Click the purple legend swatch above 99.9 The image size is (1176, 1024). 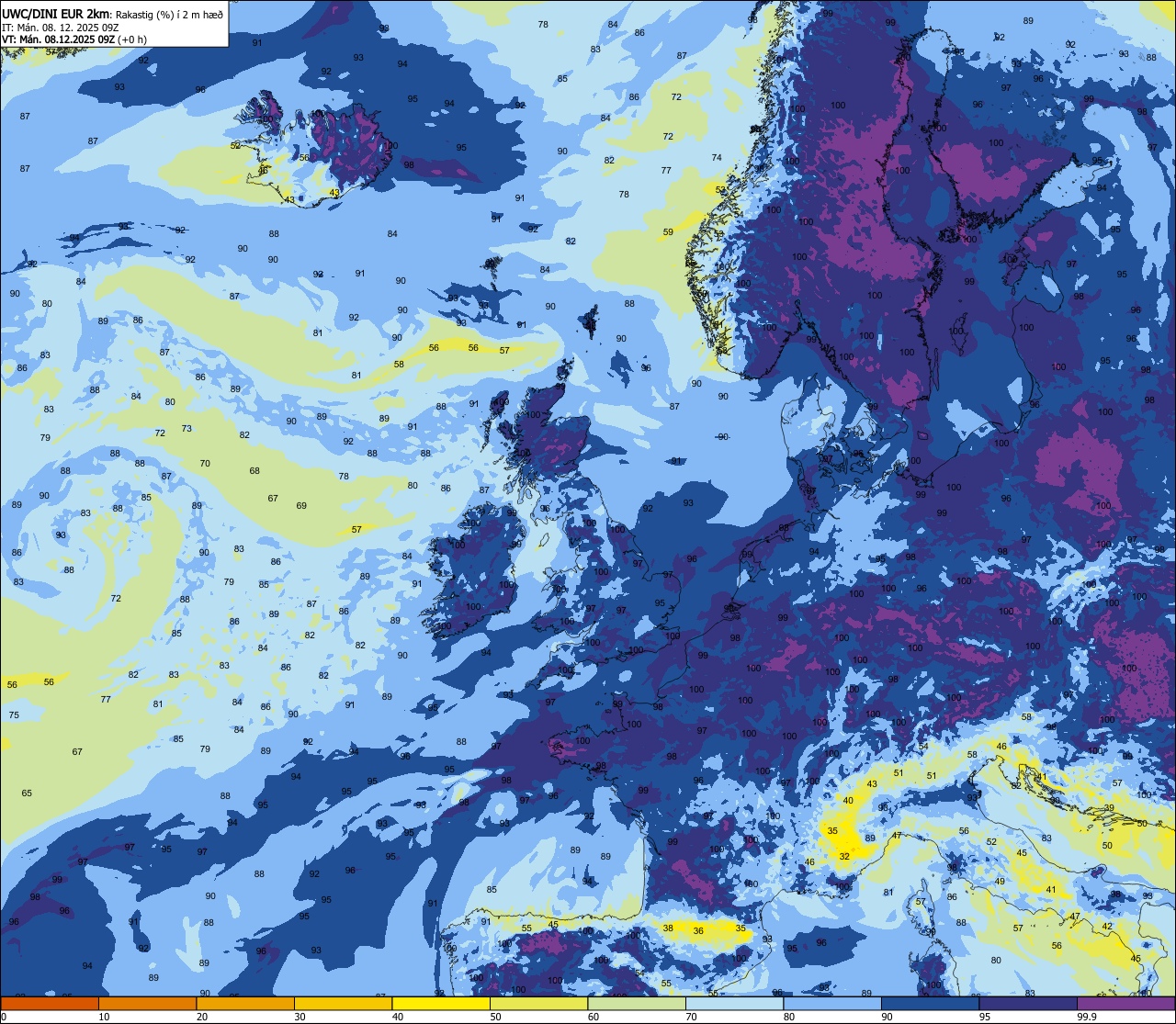tap(1125, 1003)
